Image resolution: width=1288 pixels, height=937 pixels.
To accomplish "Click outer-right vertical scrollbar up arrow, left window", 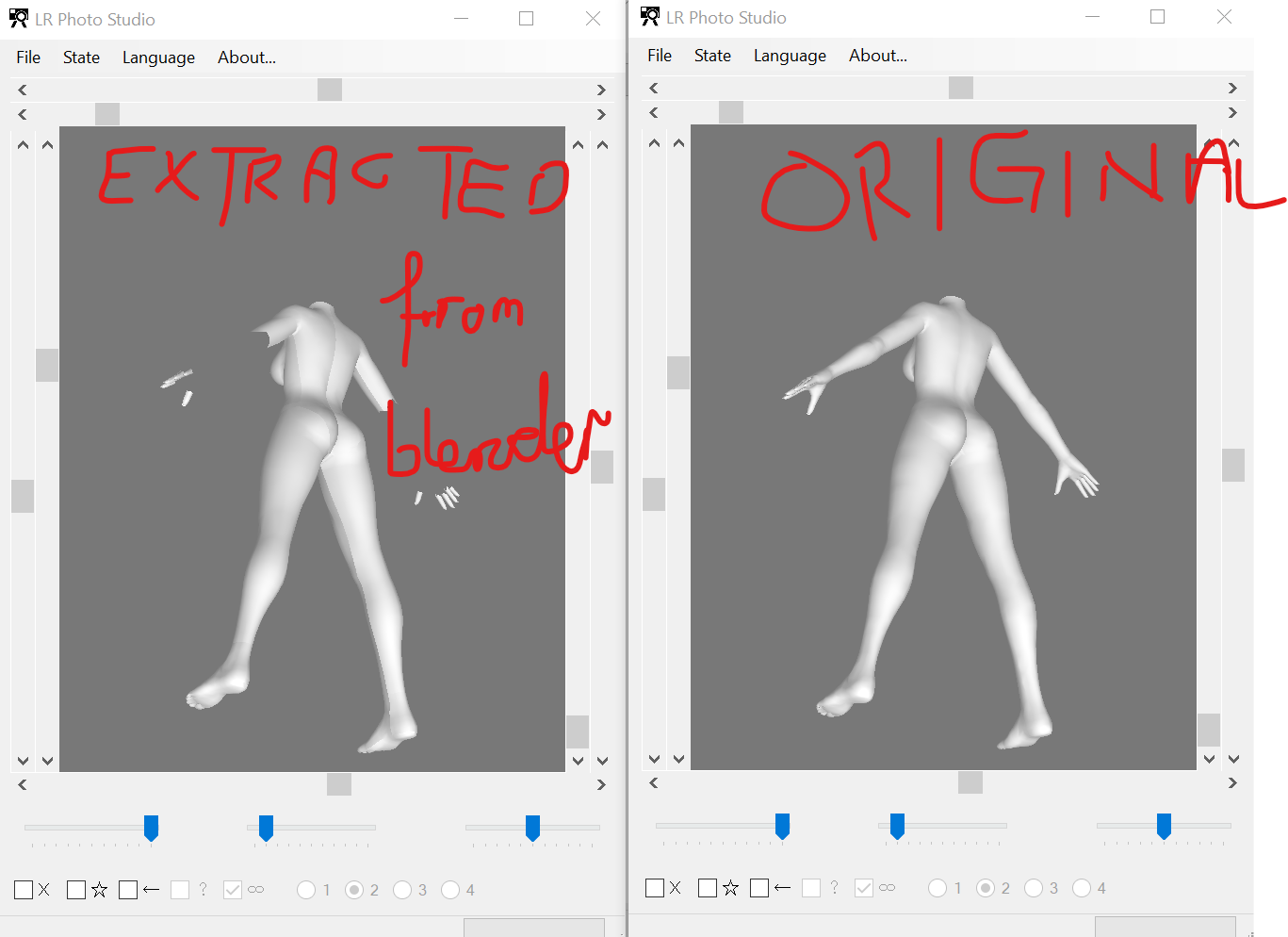I will [x=602, y=145].
